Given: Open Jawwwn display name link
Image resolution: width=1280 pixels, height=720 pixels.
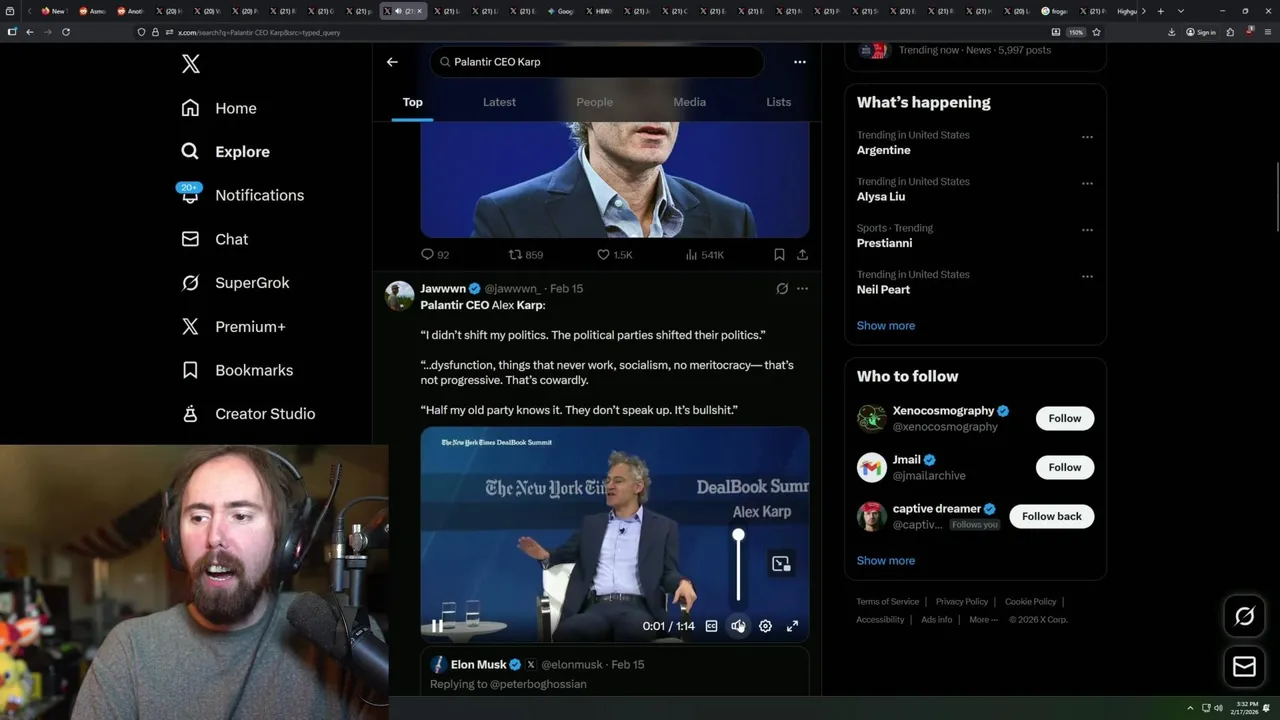Looking at the screenshot, I should pos(443,288).
